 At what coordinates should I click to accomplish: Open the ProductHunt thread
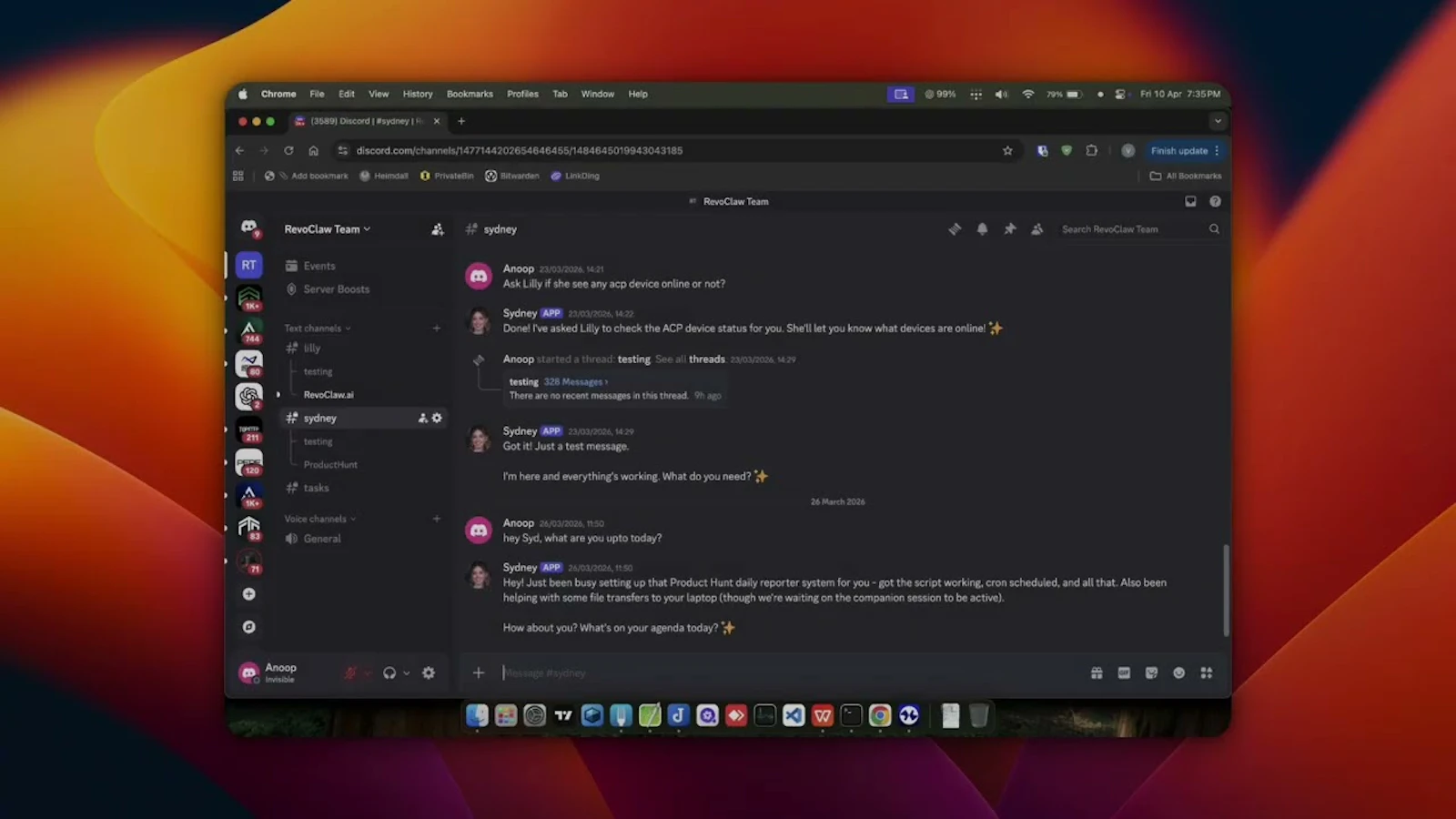point(330,465)
